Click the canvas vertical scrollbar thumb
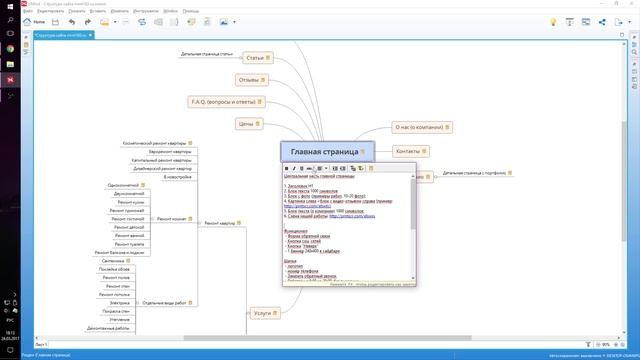Screen dimensions: 640x360 (624, 181)
